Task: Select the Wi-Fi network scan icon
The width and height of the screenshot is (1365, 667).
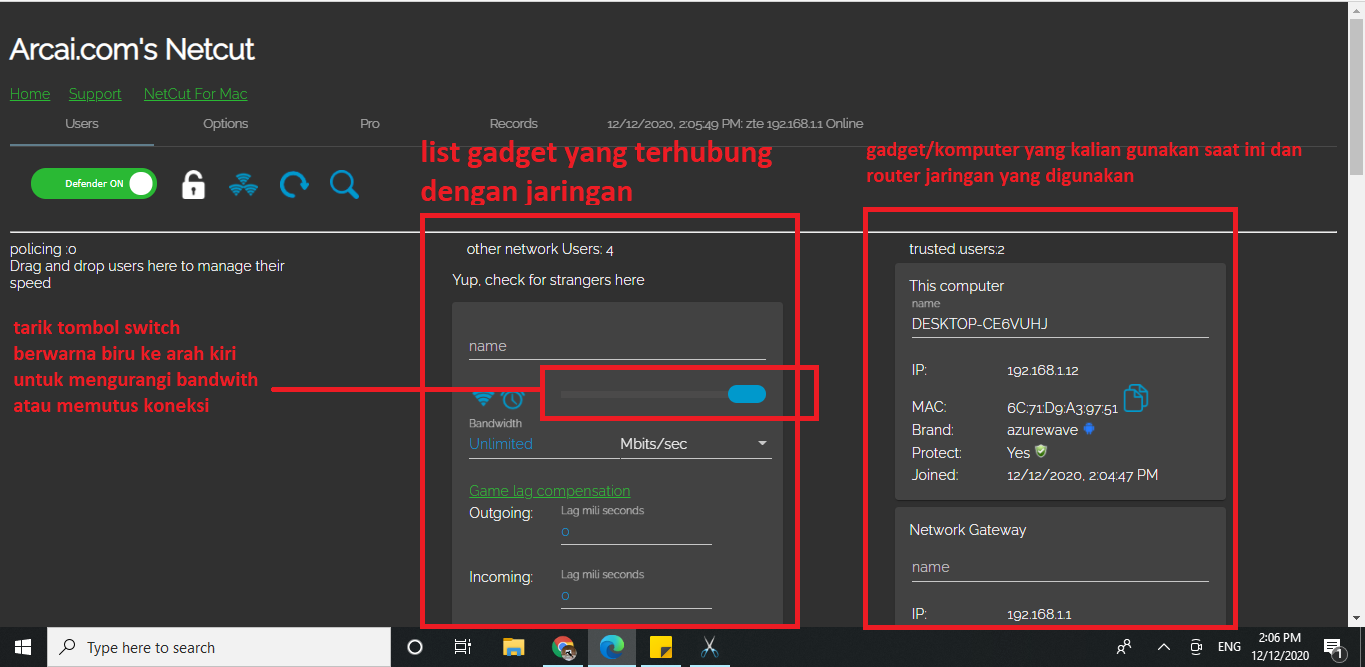Action: point(243,184)
